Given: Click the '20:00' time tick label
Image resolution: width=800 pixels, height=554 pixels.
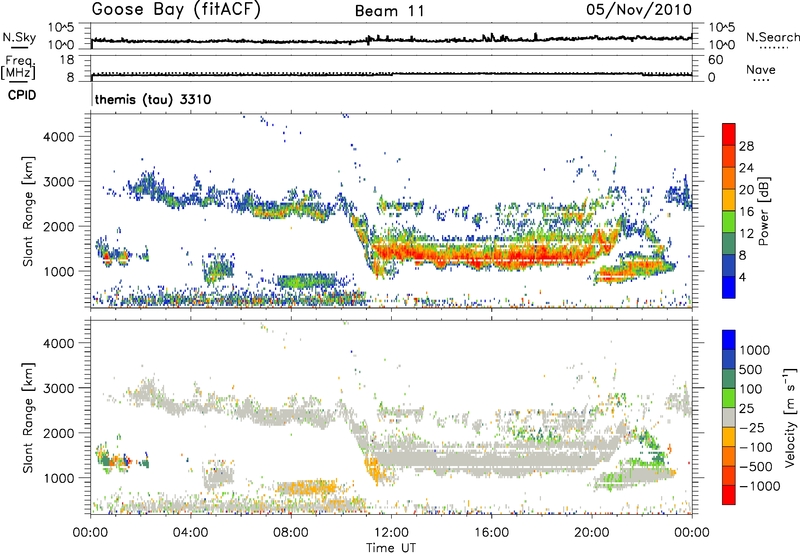Looking at the screenshot, I should [591, 533].
